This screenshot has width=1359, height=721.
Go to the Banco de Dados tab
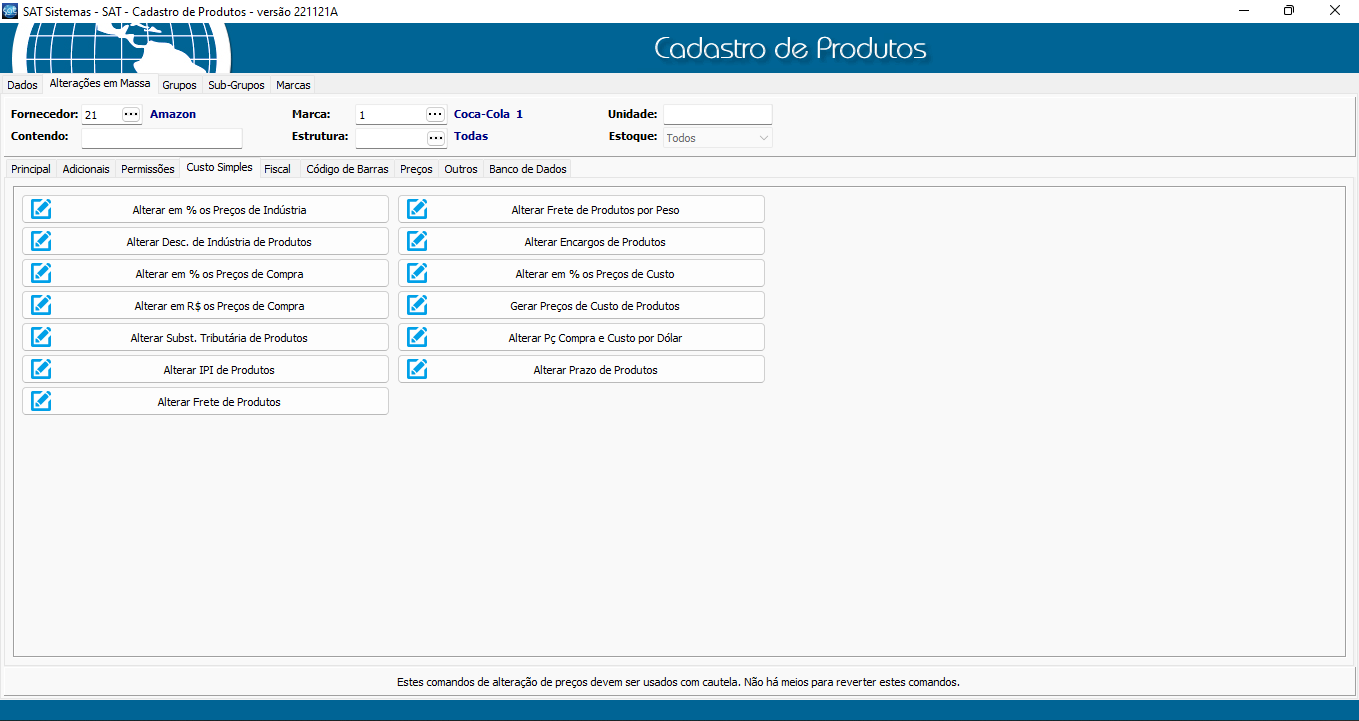click(x=527, y=169)
